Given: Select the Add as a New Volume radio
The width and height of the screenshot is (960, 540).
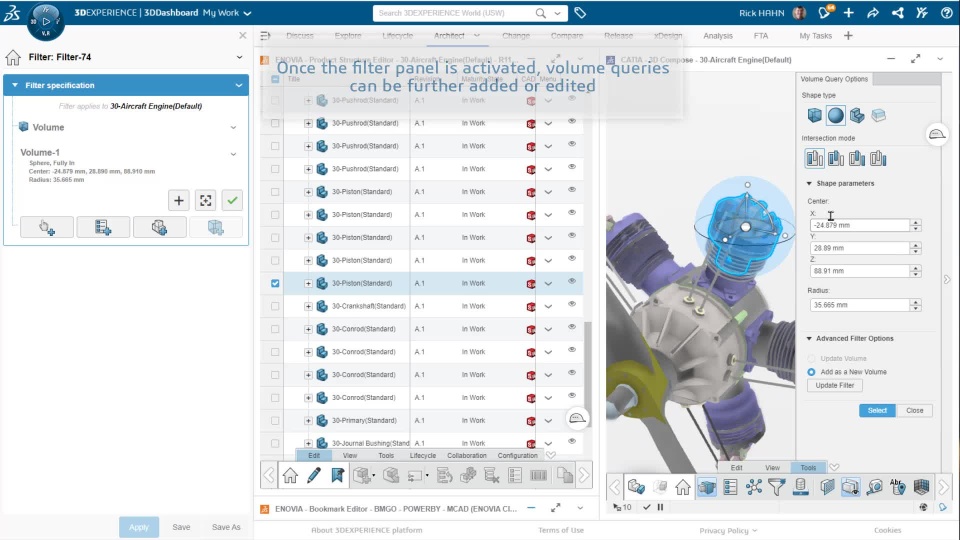Looking at the screenshot, I should point(811,372).
